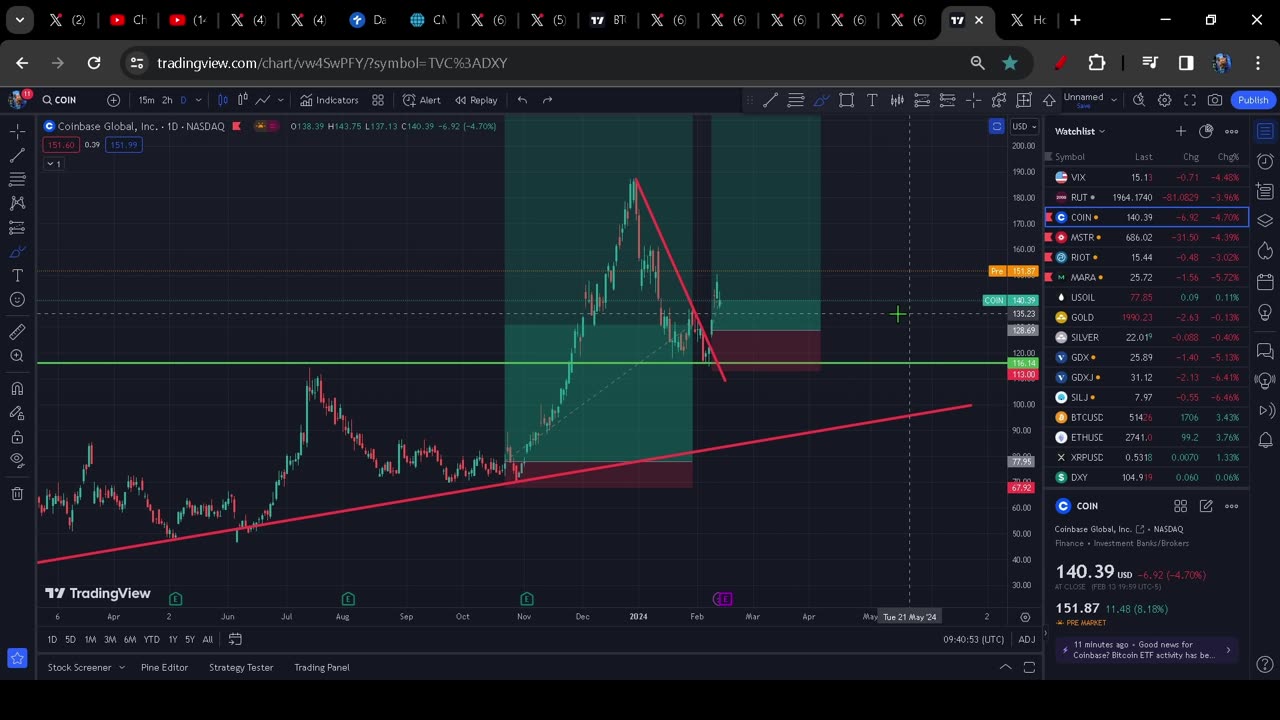Expand the Watchlist dropdown
Screen dimensions: 1280x720
click(1080, 131)
